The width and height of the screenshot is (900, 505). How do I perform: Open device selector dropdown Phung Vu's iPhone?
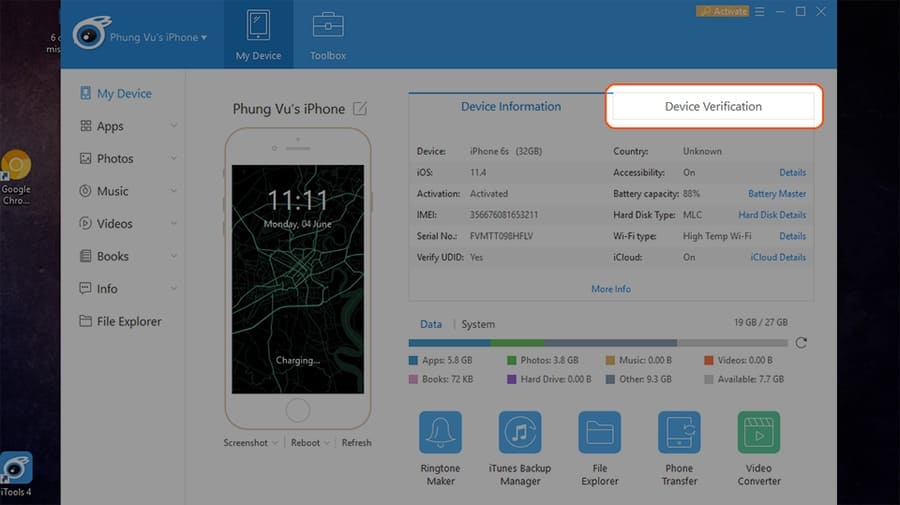click(158, 37)
